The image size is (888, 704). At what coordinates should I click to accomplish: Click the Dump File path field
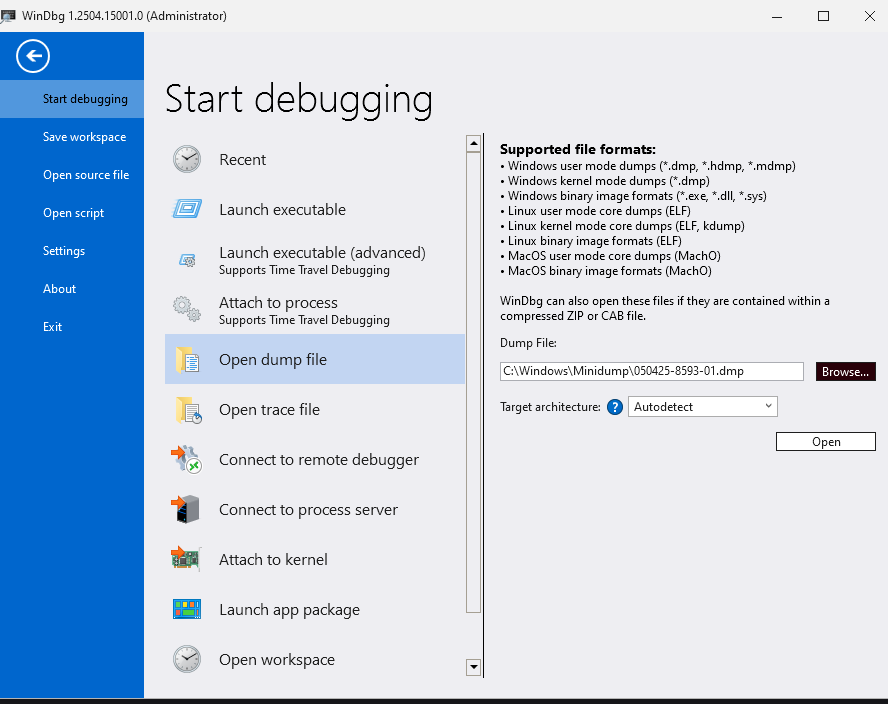click(652, 372)
